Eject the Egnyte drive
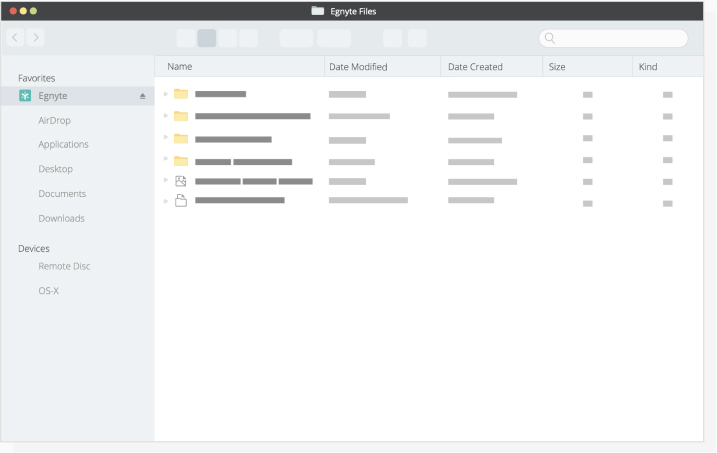Screen dimensions: 717x453 [x=141, y=95]
